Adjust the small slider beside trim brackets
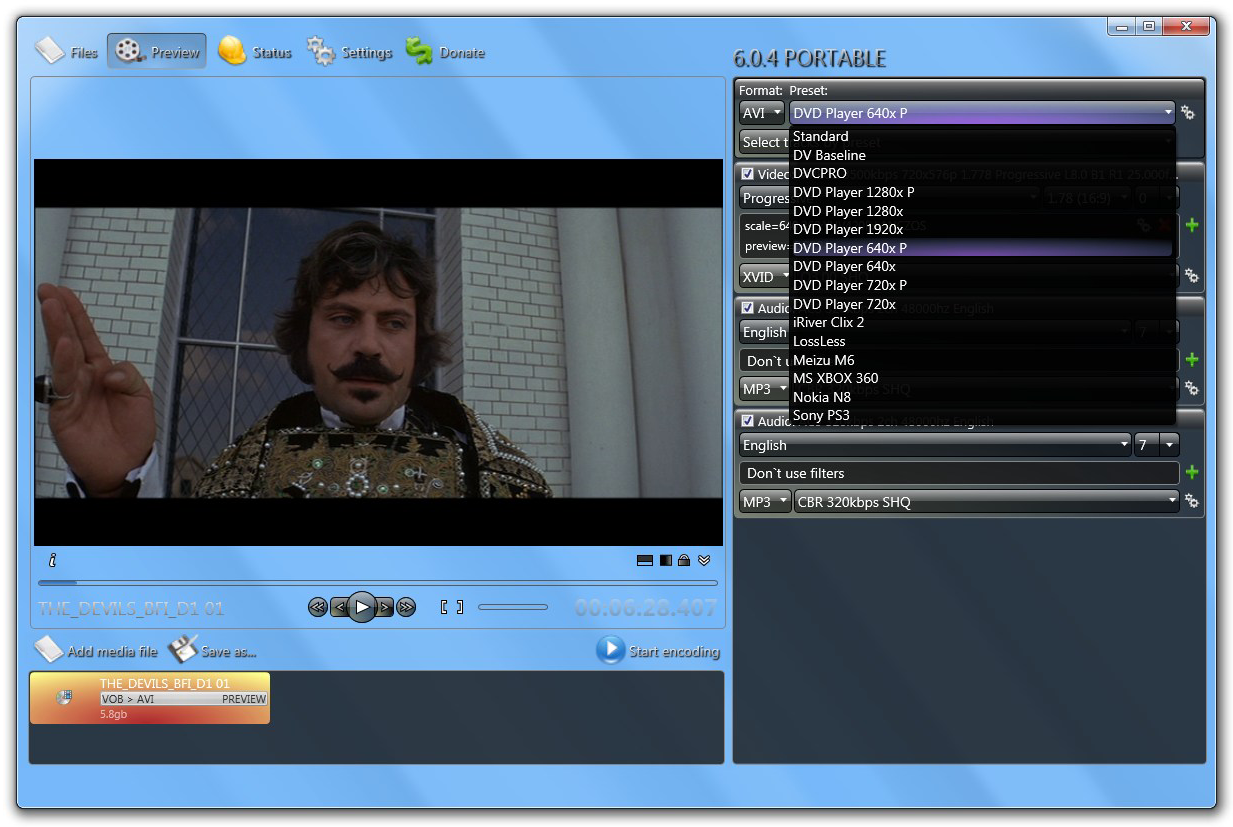 pyautogui.click(x=513, y=607)
